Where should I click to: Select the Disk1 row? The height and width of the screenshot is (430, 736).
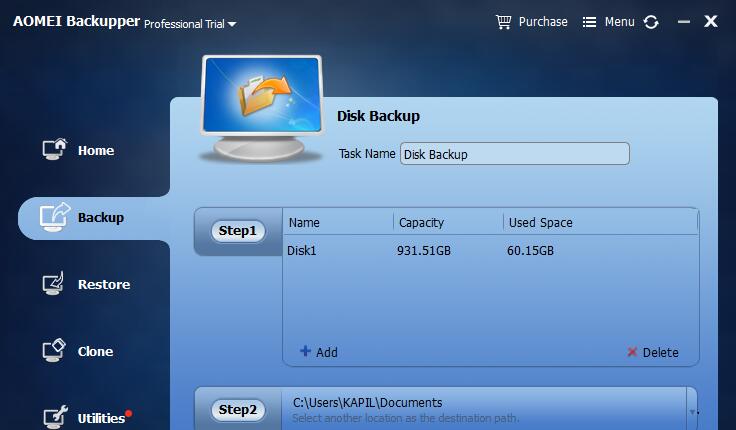490,251
